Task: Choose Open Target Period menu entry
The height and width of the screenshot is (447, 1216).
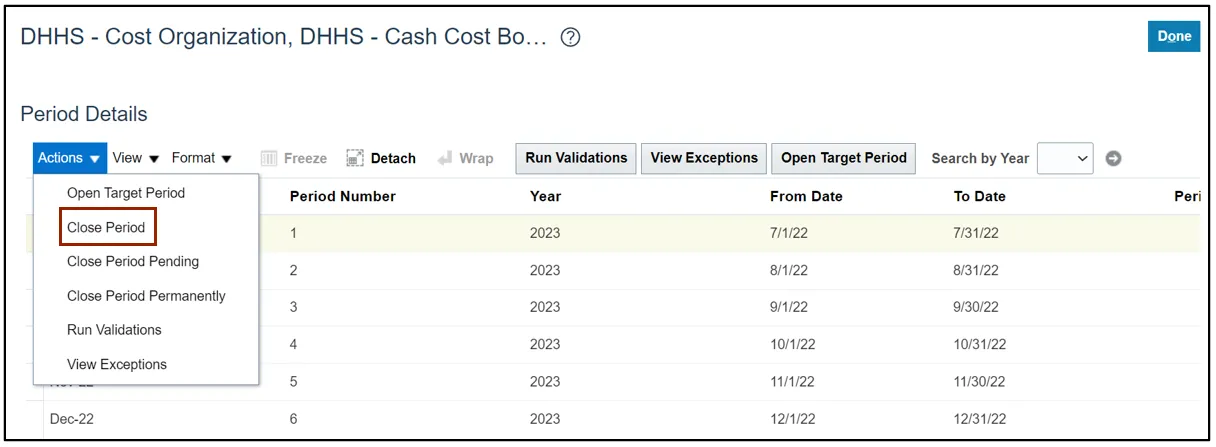Action: coord(126,193)
